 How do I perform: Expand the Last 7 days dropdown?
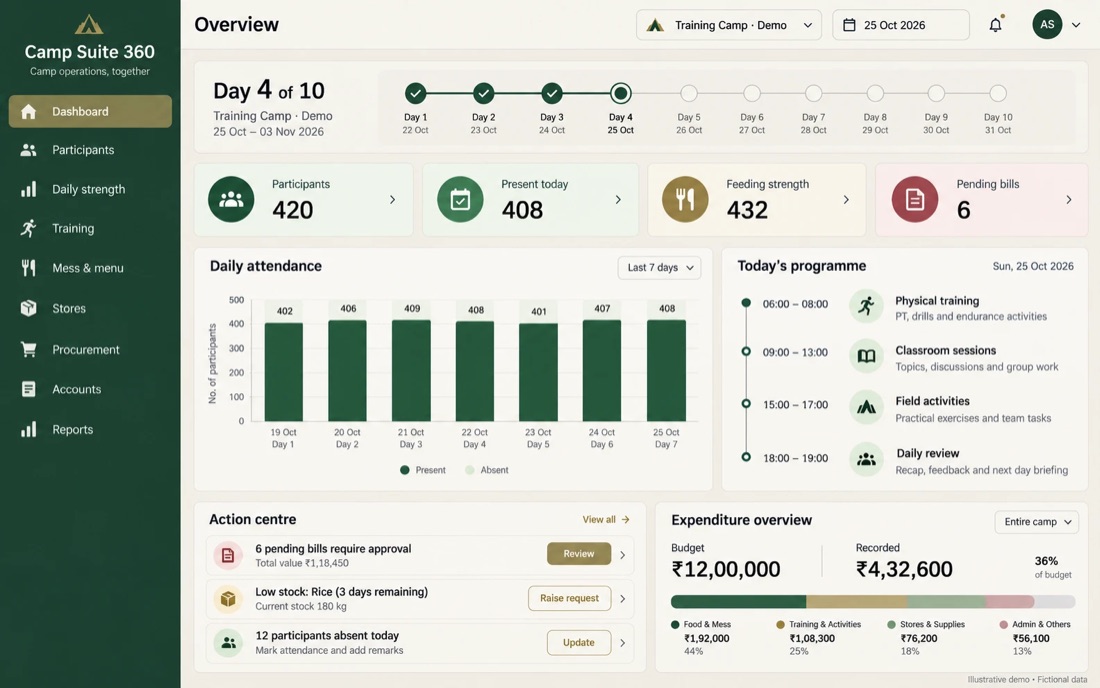click(x=659, y=267)
